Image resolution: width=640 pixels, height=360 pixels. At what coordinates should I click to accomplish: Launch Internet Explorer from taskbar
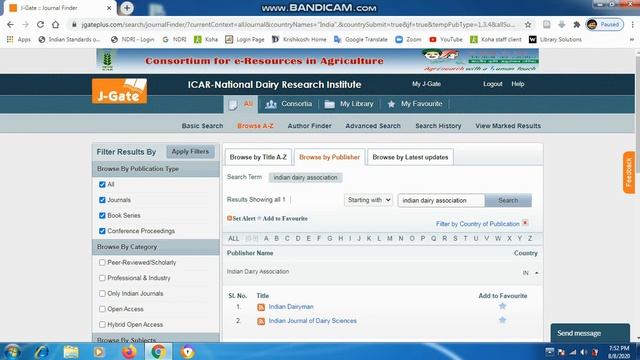pyautogui.click(x=42, y=351)
